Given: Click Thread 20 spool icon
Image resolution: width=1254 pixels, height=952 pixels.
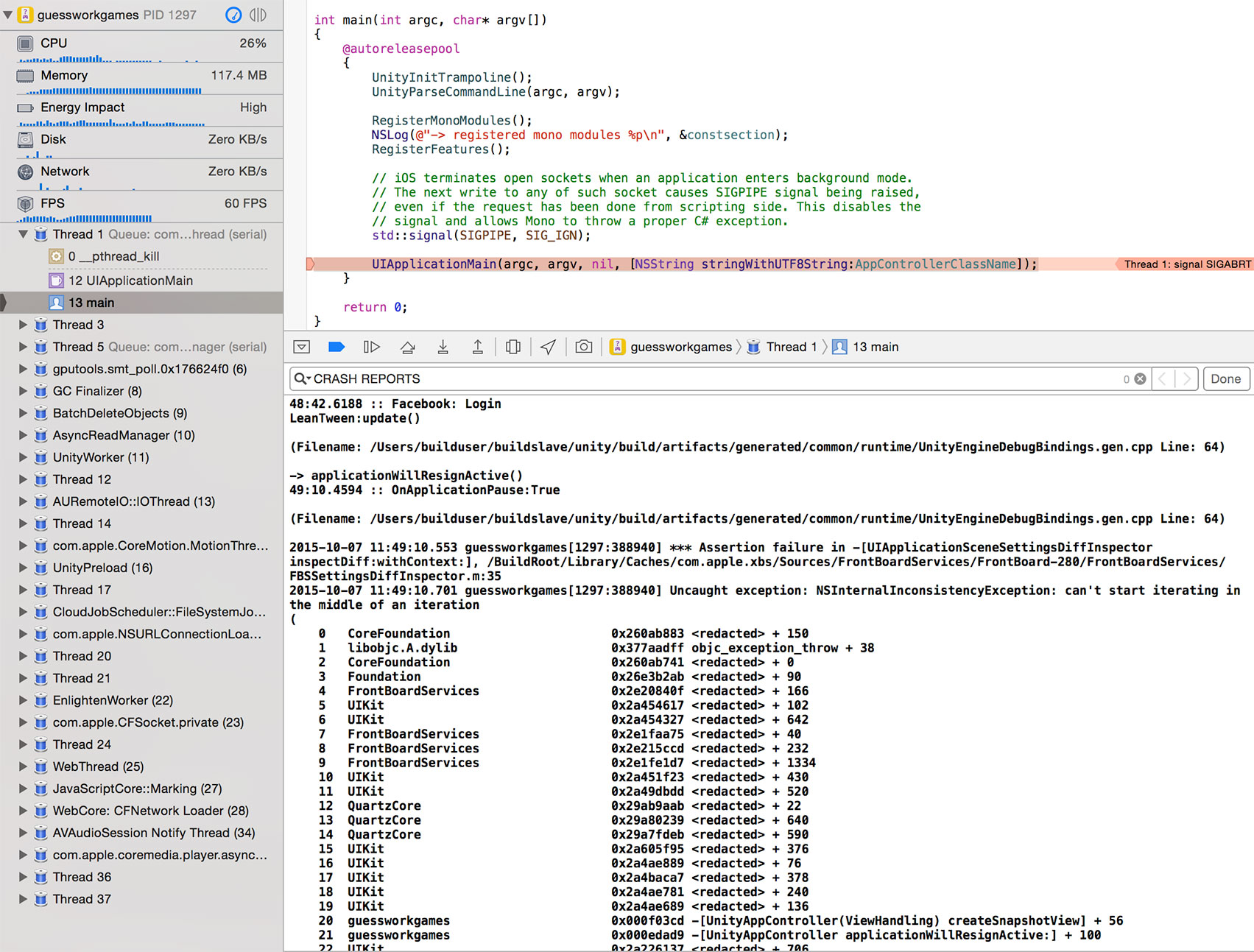Looking at the screenshot, I should (41, 656).
